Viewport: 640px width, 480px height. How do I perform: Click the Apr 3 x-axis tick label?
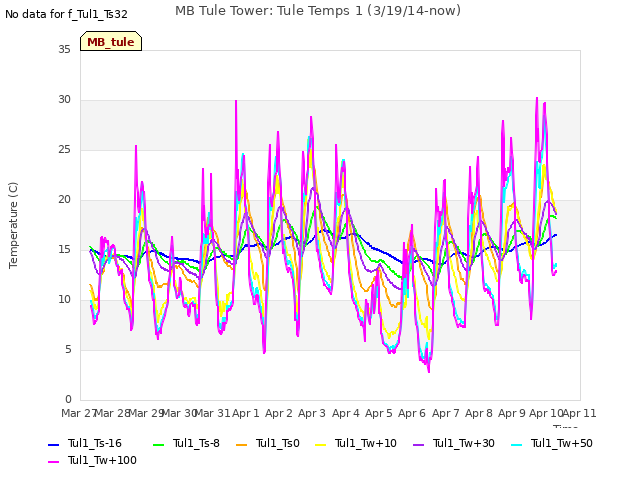(x=312, y=413)
